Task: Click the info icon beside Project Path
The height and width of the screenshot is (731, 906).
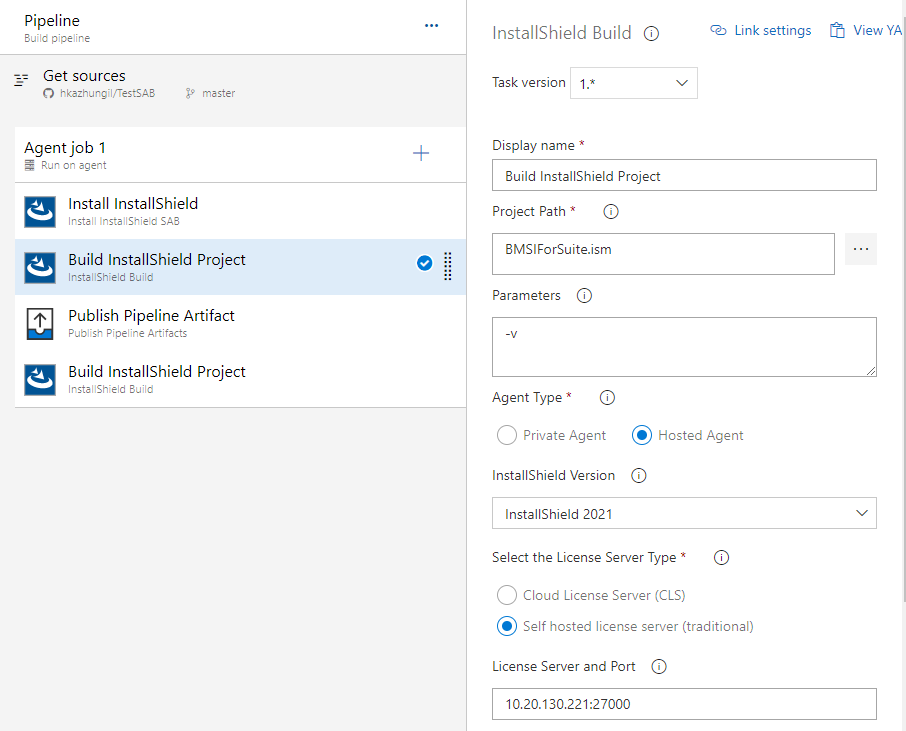Action: (611, 211)
